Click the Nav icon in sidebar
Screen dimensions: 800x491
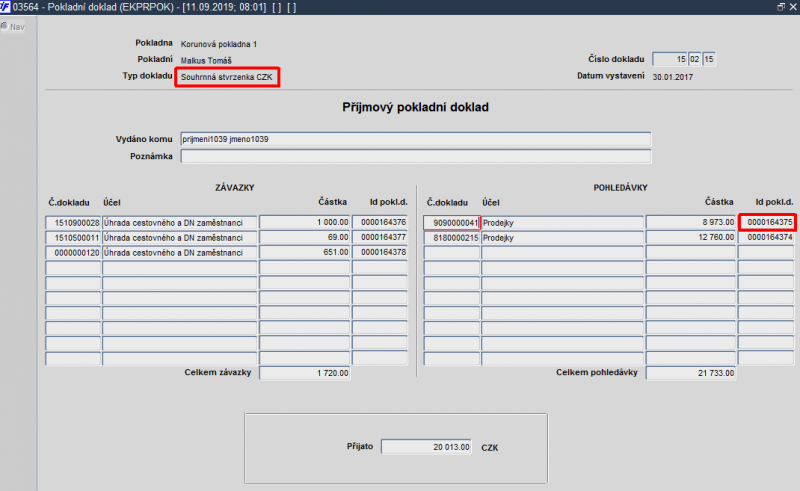[x=4, y=26]
